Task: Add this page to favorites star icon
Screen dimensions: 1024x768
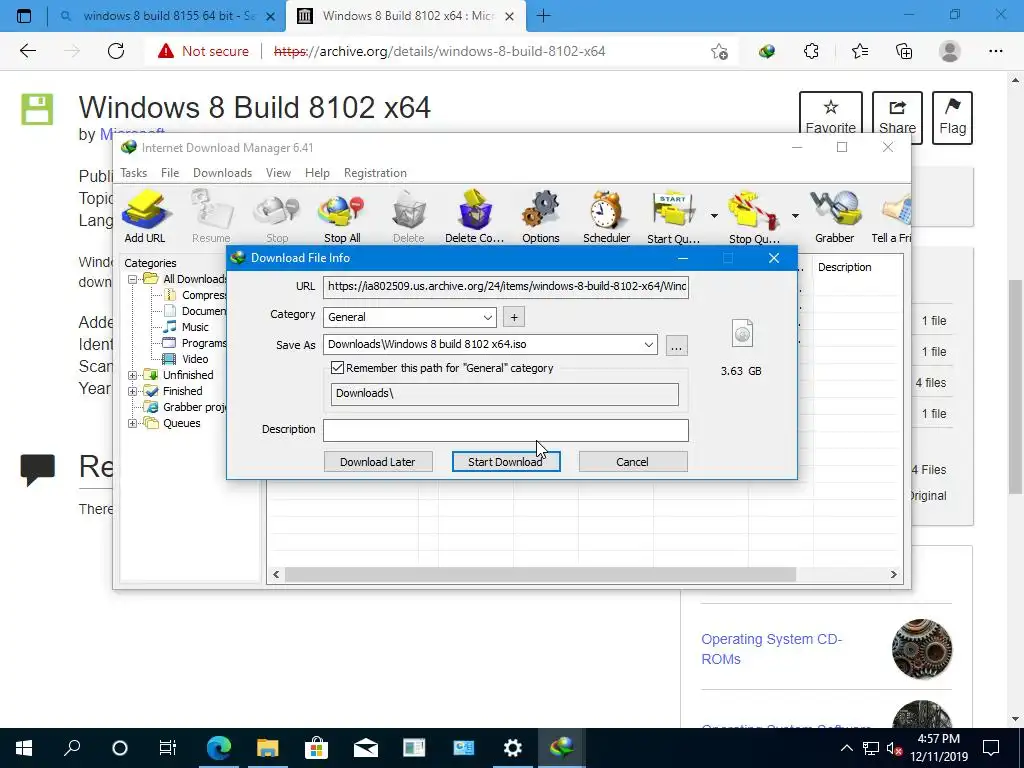Action: coord(719,51)
